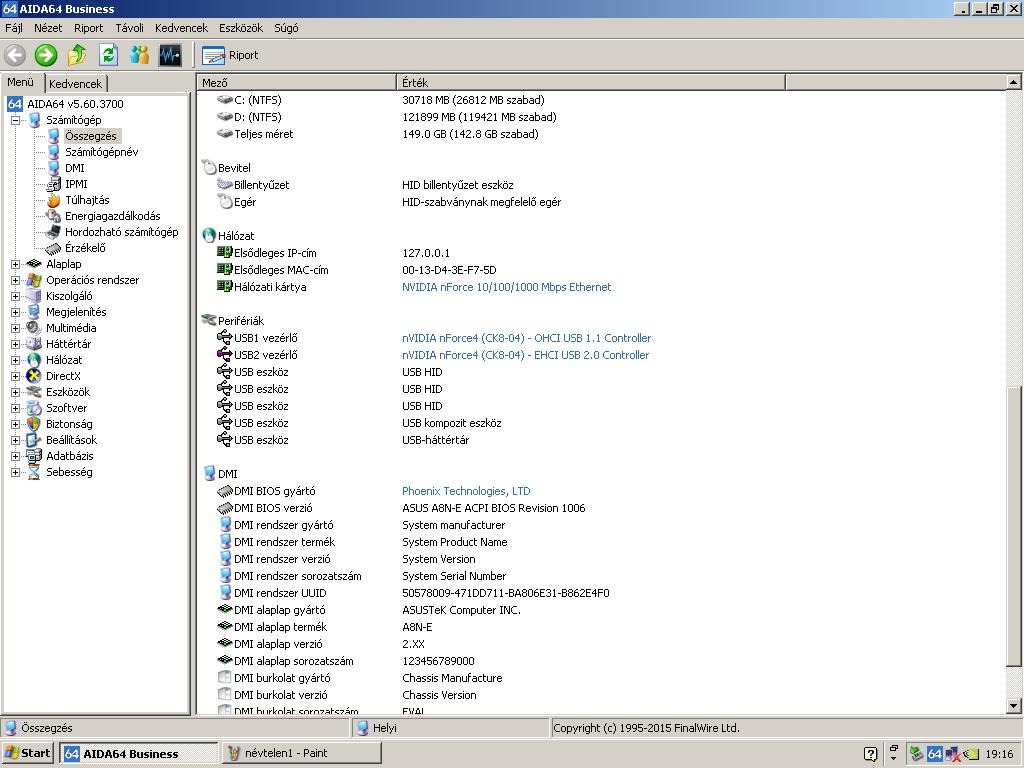The image size is (1024, 768).
Task: Click the green Forward arrow
Action: (46, 56)
